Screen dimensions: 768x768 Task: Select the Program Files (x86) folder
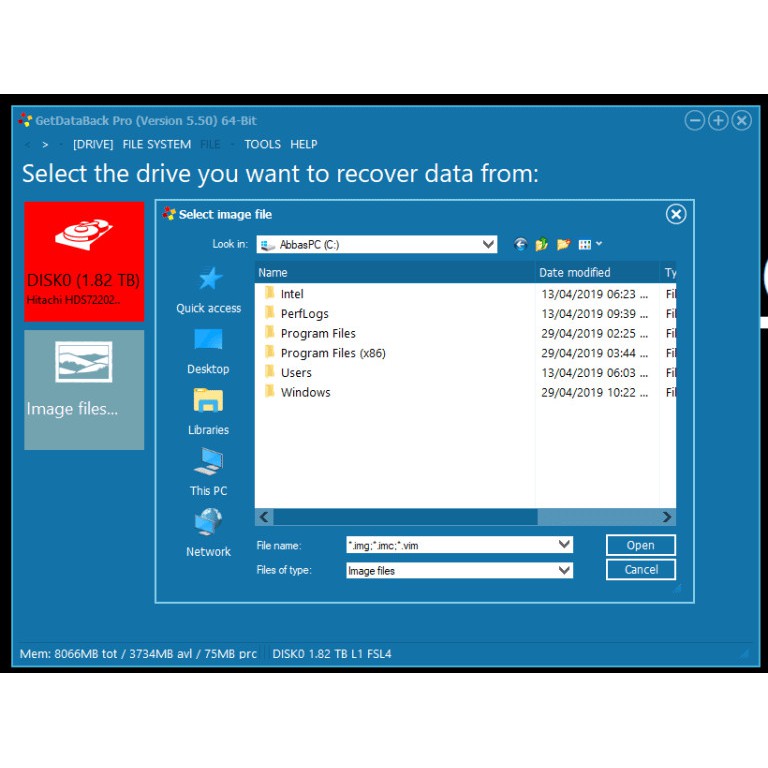tap(333, 353)
